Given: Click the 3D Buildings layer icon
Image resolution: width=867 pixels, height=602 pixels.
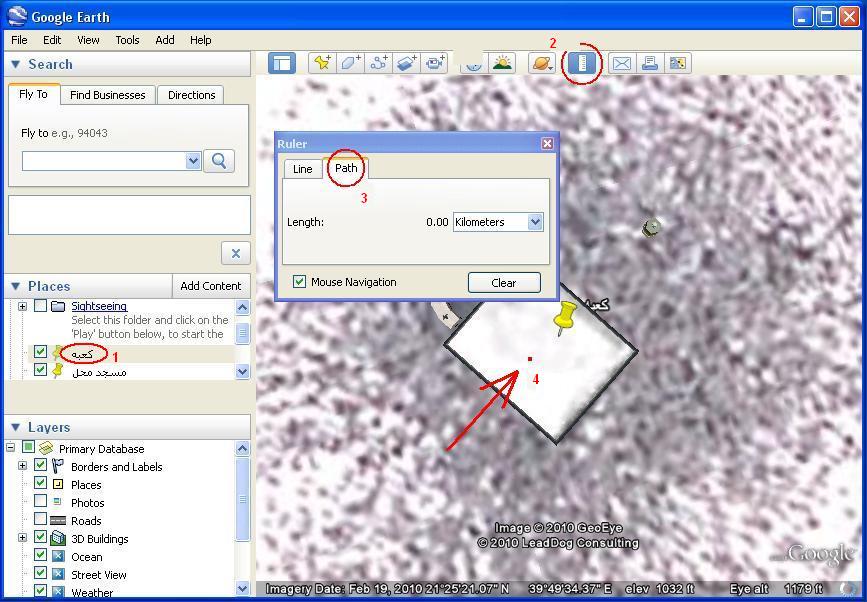Looking at the screenshot, I should point(58,538).
